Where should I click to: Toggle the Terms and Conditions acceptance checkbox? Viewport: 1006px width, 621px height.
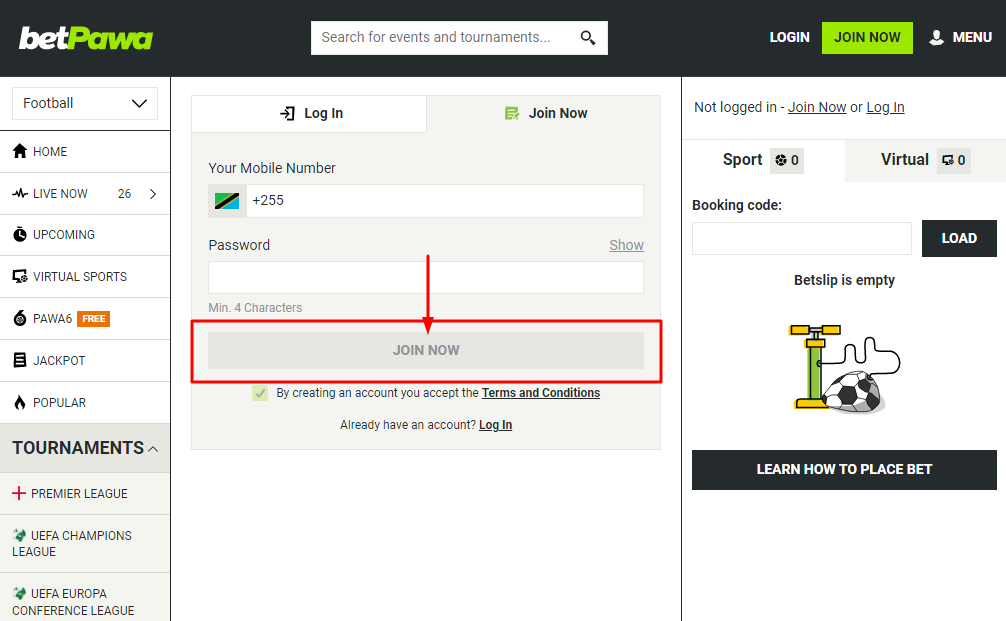(260, 393)
